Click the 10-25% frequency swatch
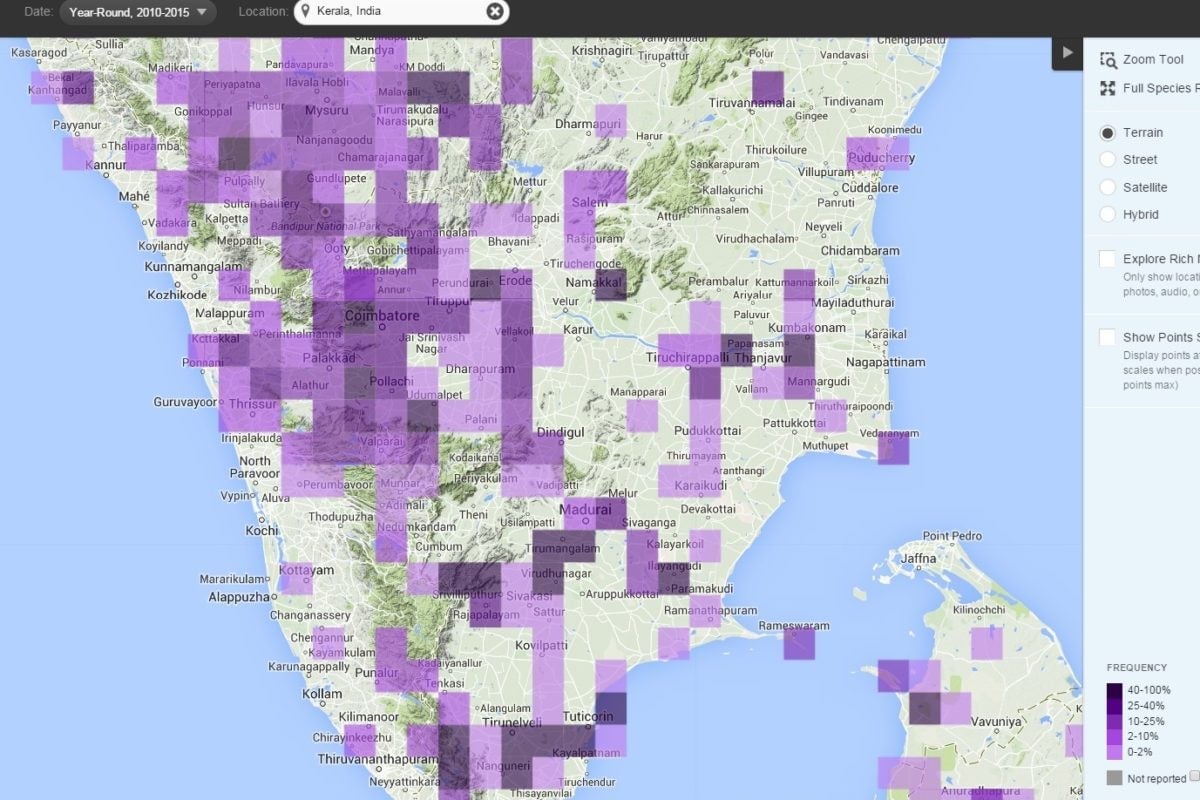The width and height of the screenshot is (1200, 800). [x=1114, y=721]
